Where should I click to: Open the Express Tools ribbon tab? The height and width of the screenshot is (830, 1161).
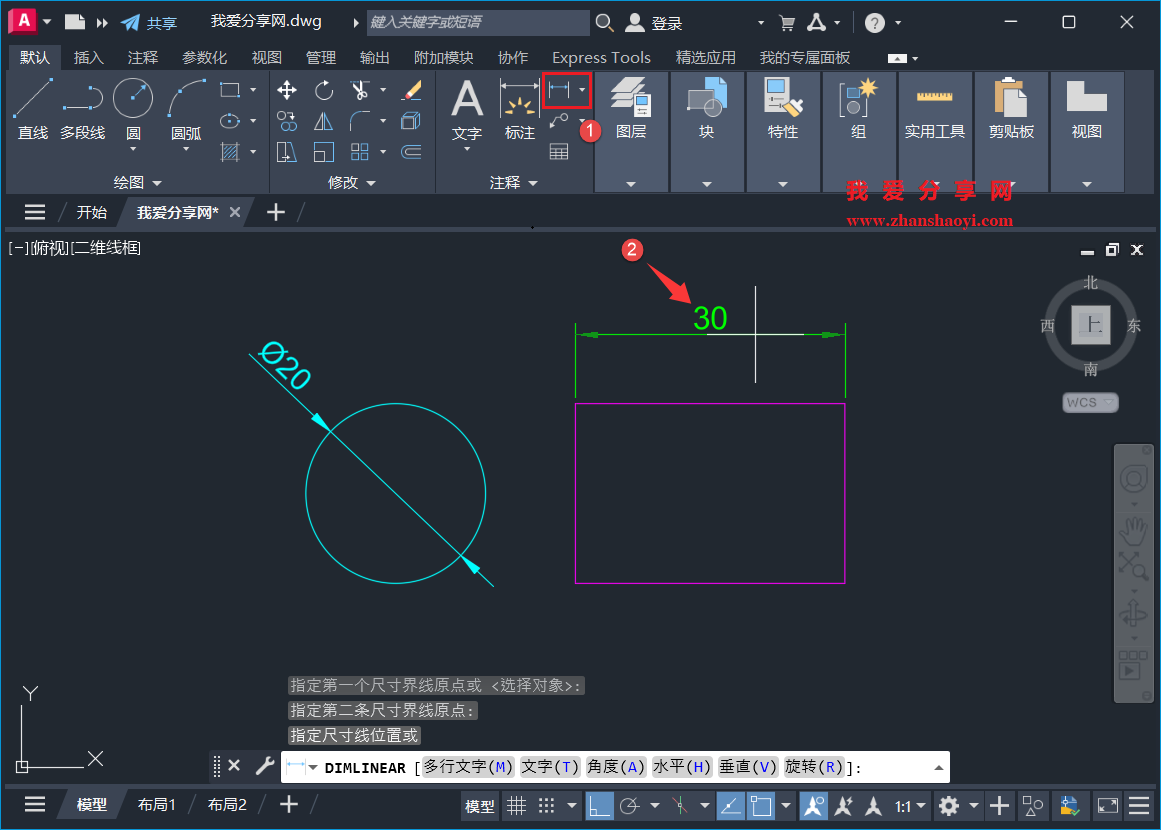click(601, 57)
